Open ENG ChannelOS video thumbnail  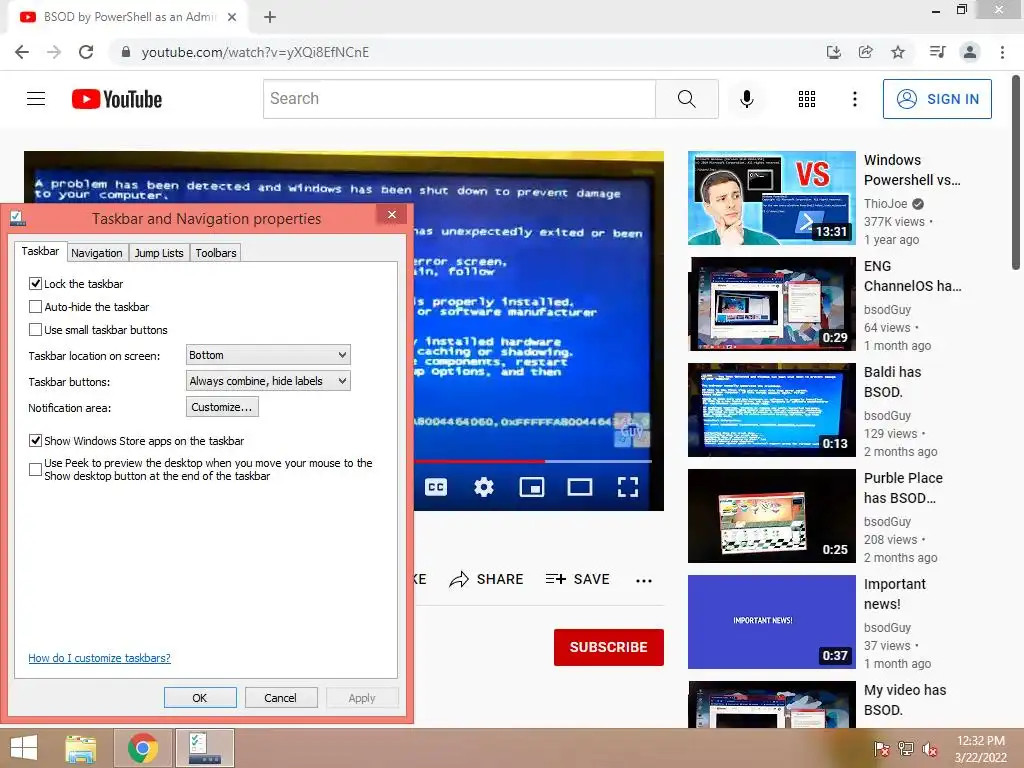pyautogui.click(x=771, y=304)
